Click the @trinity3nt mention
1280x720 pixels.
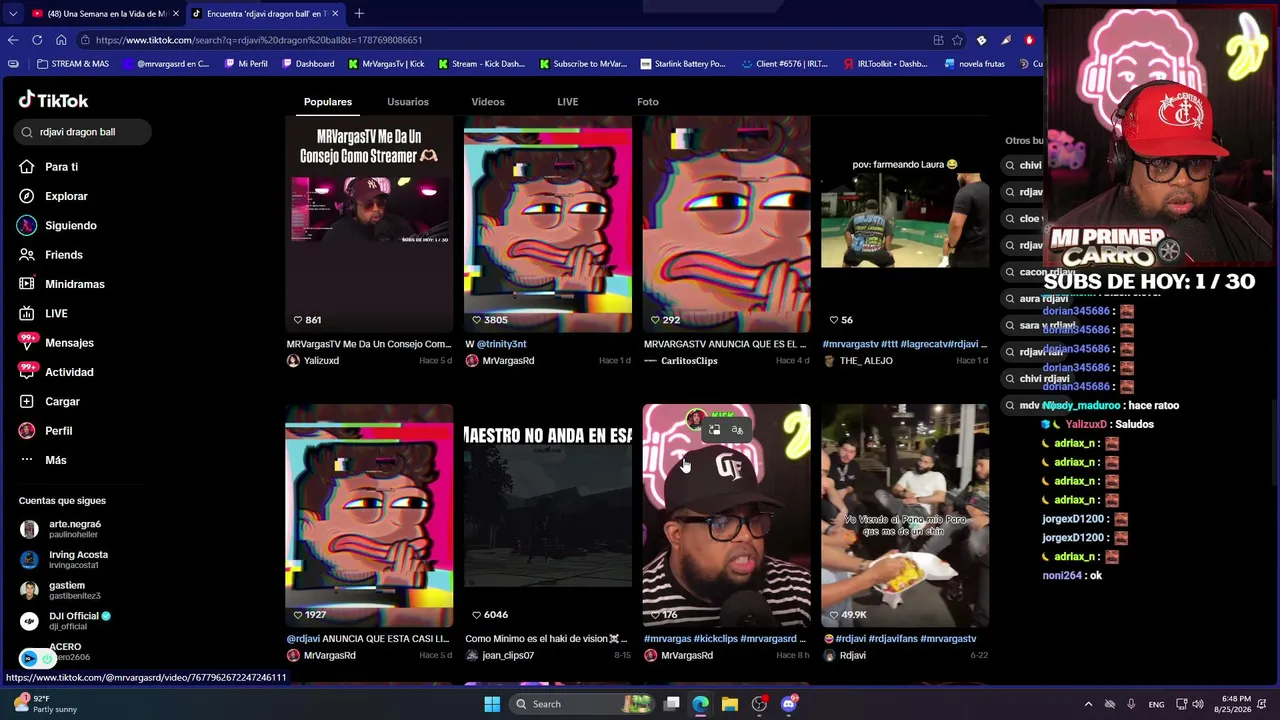501,344
